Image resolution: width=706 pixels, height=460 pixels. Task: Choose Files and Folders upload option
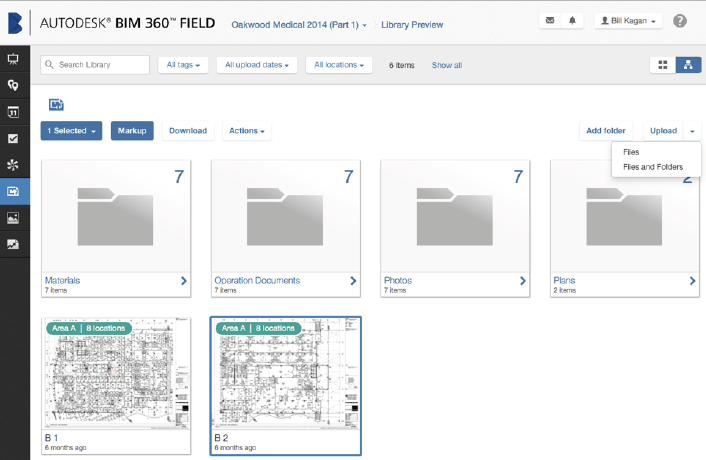(x=653, y=167)
